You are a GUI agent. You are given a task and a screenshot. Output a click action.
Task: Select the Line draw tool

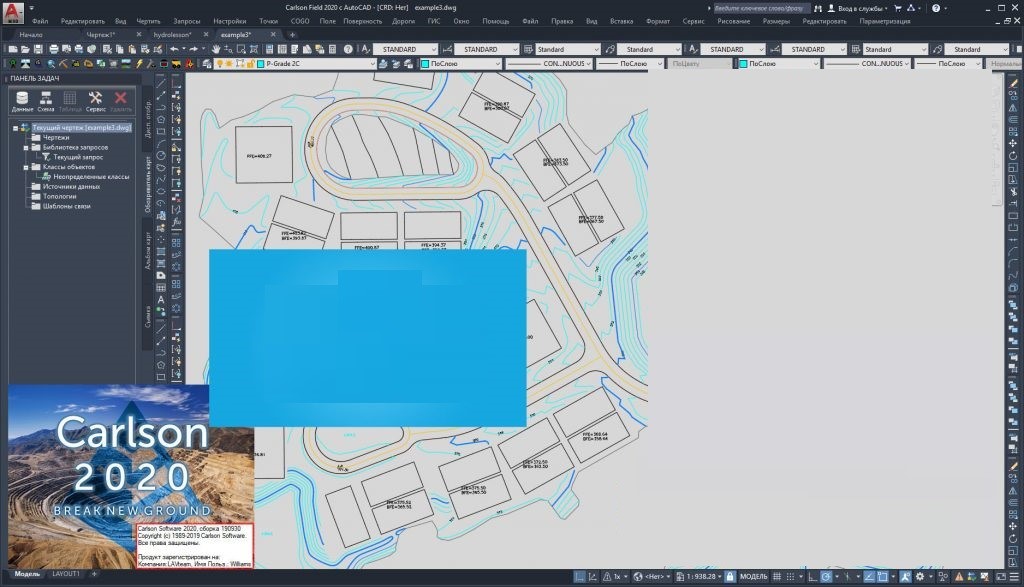point(161,83)
